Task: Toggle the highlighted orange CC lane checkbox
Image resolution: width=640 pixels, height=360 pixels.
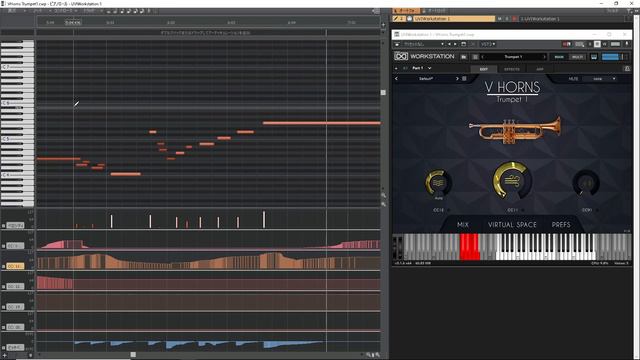Action: [x=4, y=266]
